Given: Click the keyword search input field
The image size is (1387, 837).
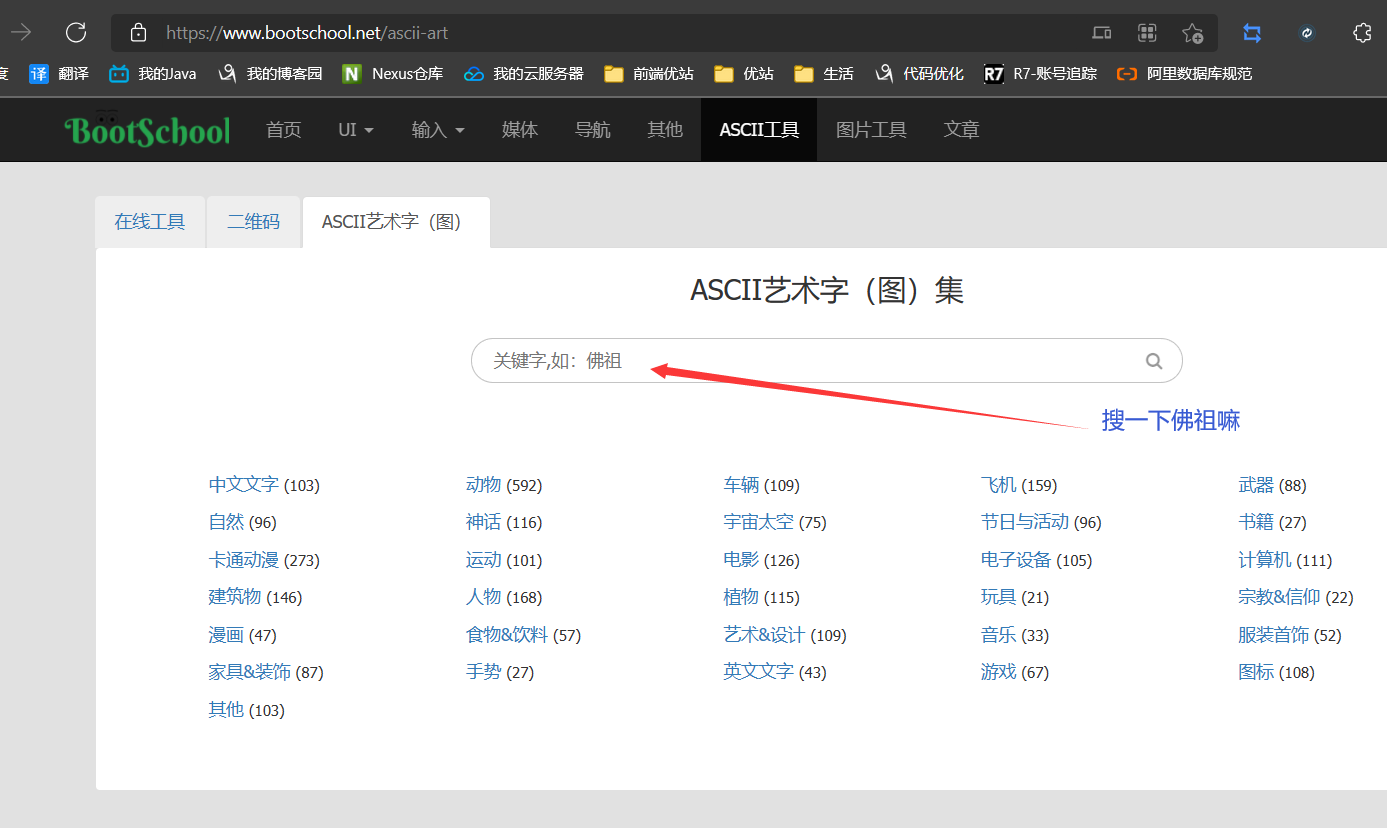Looking at the screenshot, I should 826,361.
